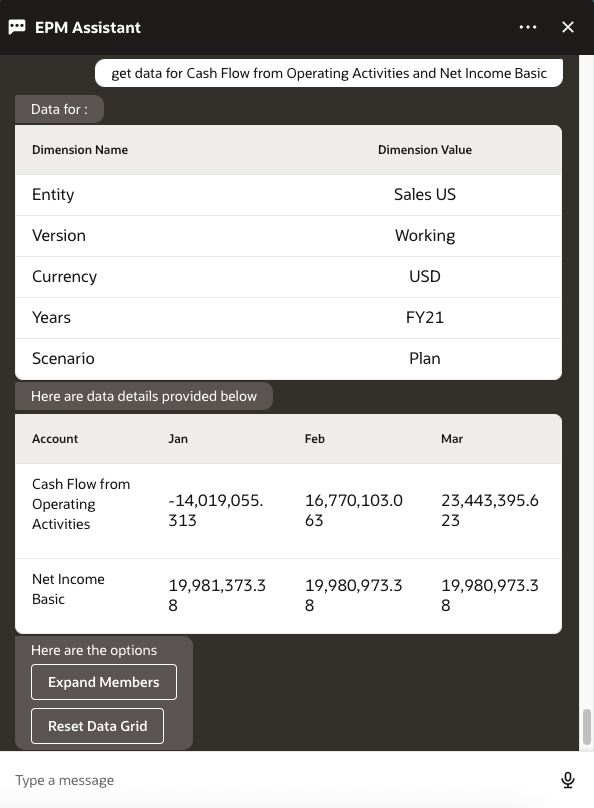
Task: Click the Reset Data Grid button
Action: pyautogui.click(x=97, y=726)
